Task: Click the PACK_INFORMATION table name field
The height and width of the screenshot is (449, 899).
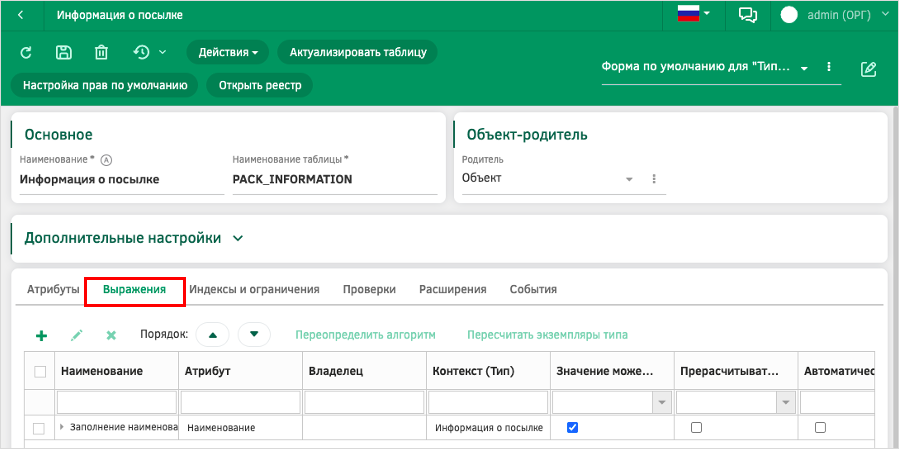Action: pyautogui.click(x=335, y=179)
